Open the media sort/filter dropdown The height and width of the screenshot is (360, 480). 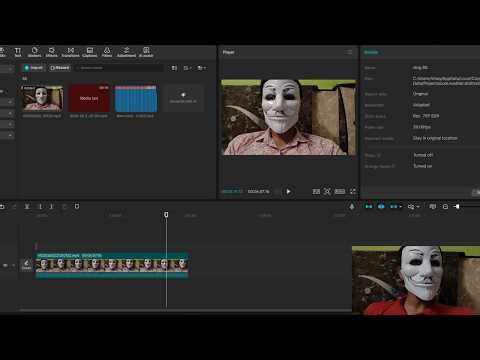click(x=202, y=68)
